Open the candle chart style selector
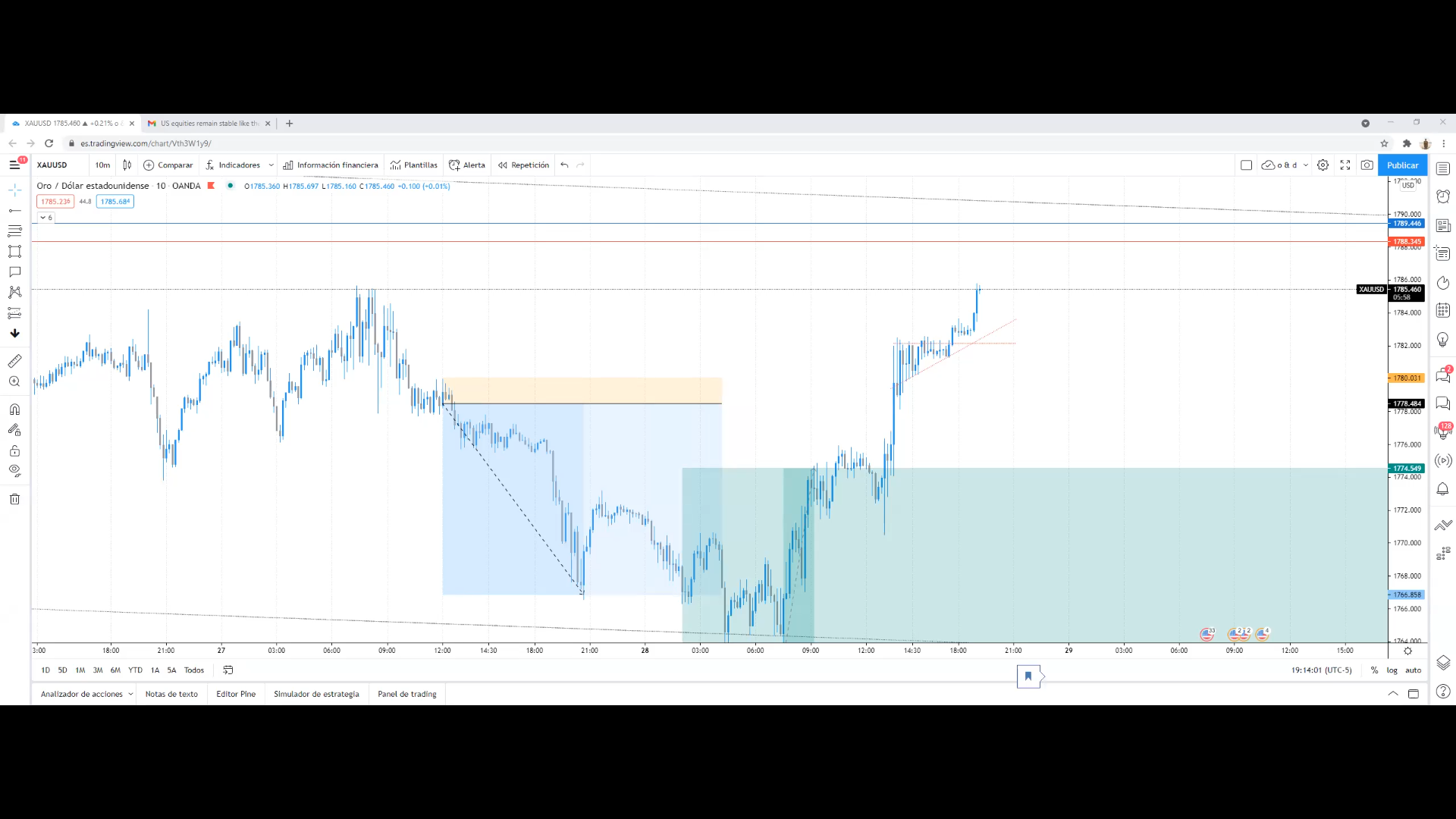 [127, 165]
